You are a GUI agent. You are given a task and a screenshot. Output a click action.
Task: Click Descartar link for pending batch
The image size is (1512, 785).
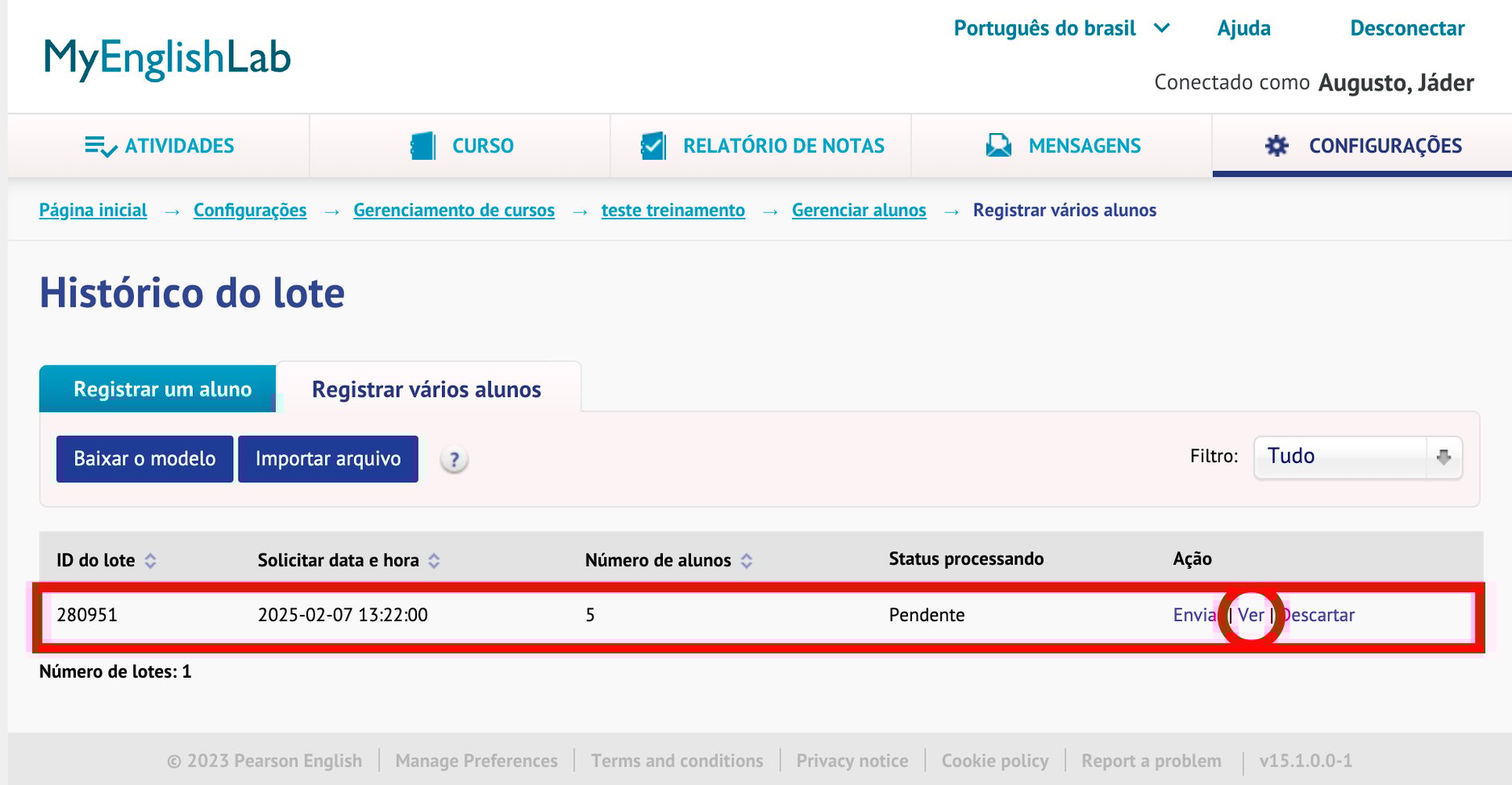coord(1319,616)
